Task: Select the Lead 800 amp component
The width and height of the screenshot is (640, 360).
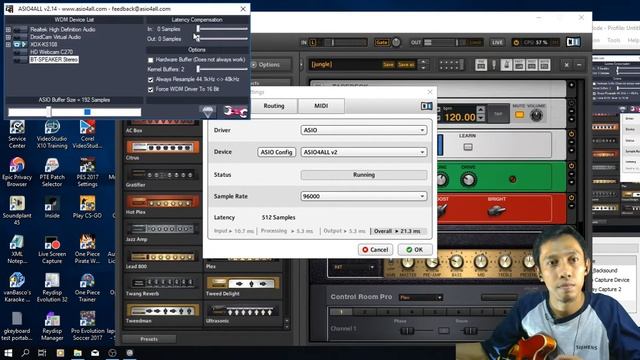Action: coord(163,259)
